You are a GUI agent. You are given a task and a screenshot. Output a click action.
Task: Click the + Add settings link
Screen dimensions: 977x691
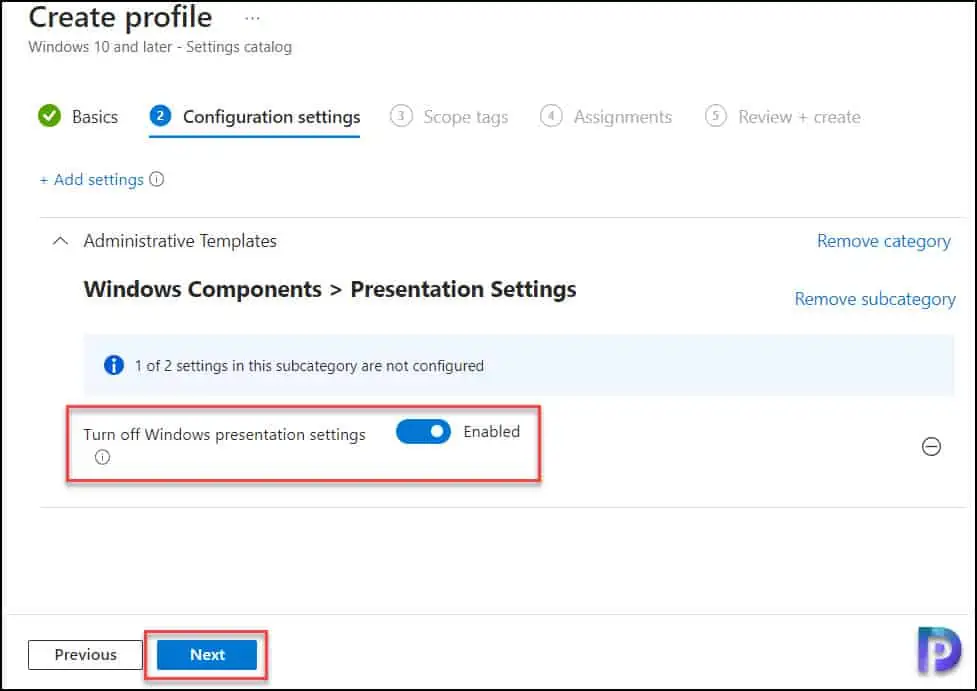coord(92,179)
